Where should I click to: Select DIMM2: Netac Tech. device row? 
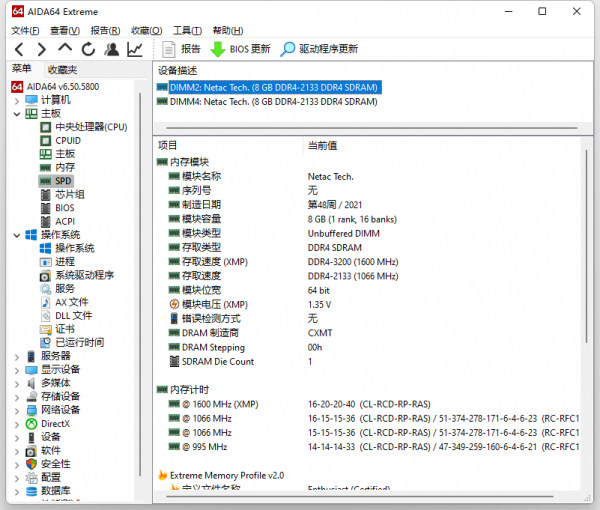coord(269,88)
